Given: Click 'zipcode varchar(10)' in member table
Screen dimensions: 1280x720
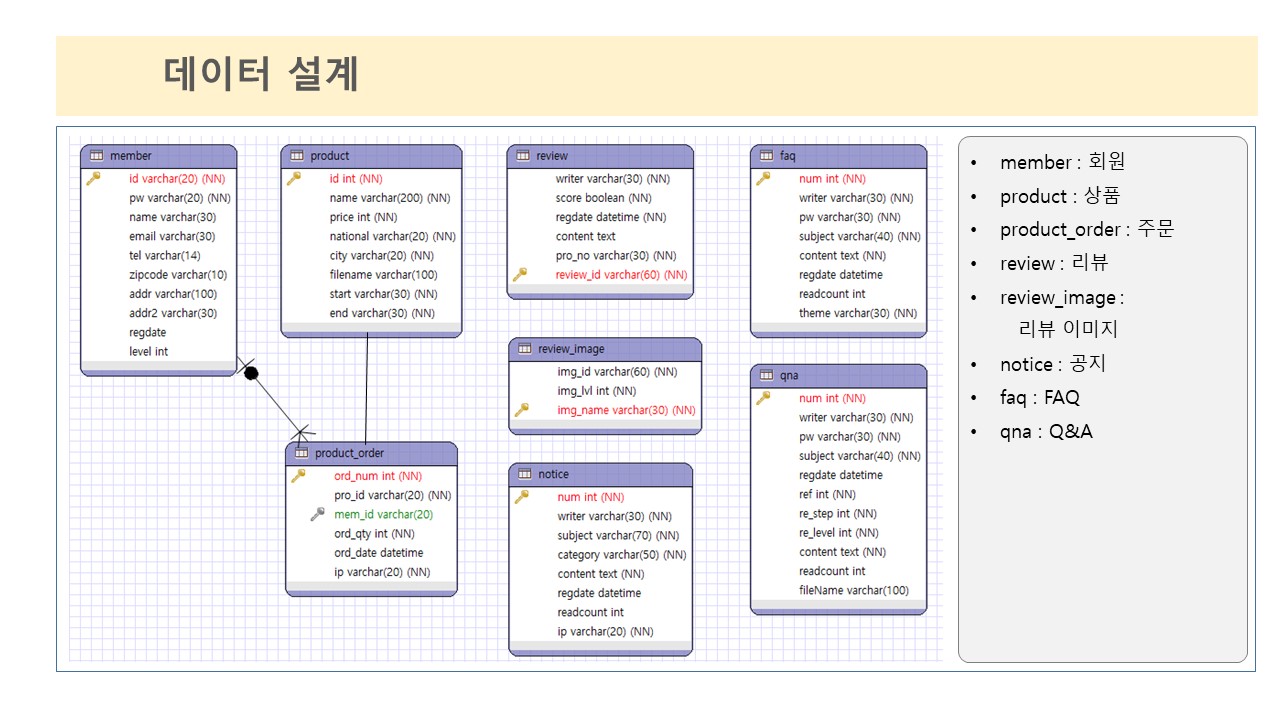Looking at the screenshot, I should 178,275.
